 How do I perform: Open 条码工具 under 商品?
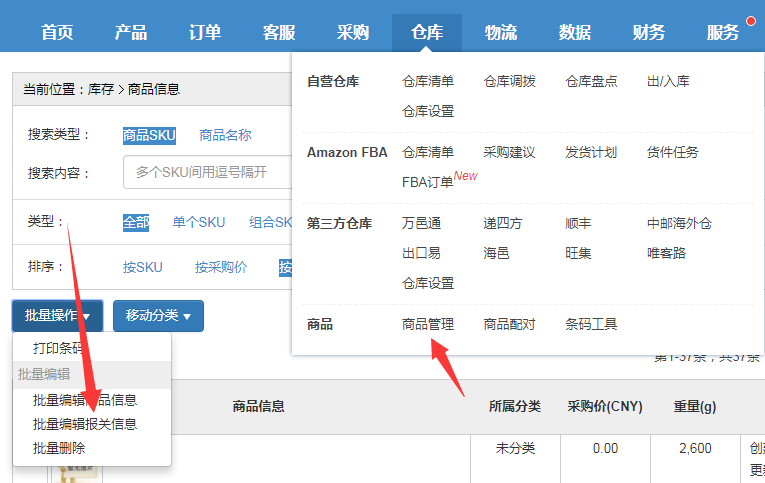[x=591, y=324]
